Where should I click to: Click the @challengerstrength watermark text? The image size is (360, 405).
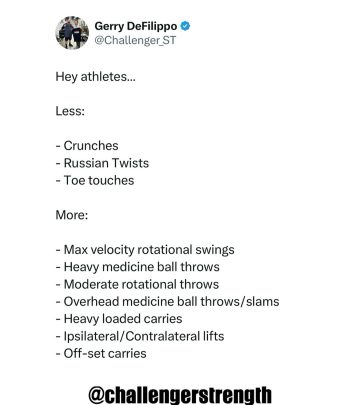pyautogui.click(x=180, y=395)
